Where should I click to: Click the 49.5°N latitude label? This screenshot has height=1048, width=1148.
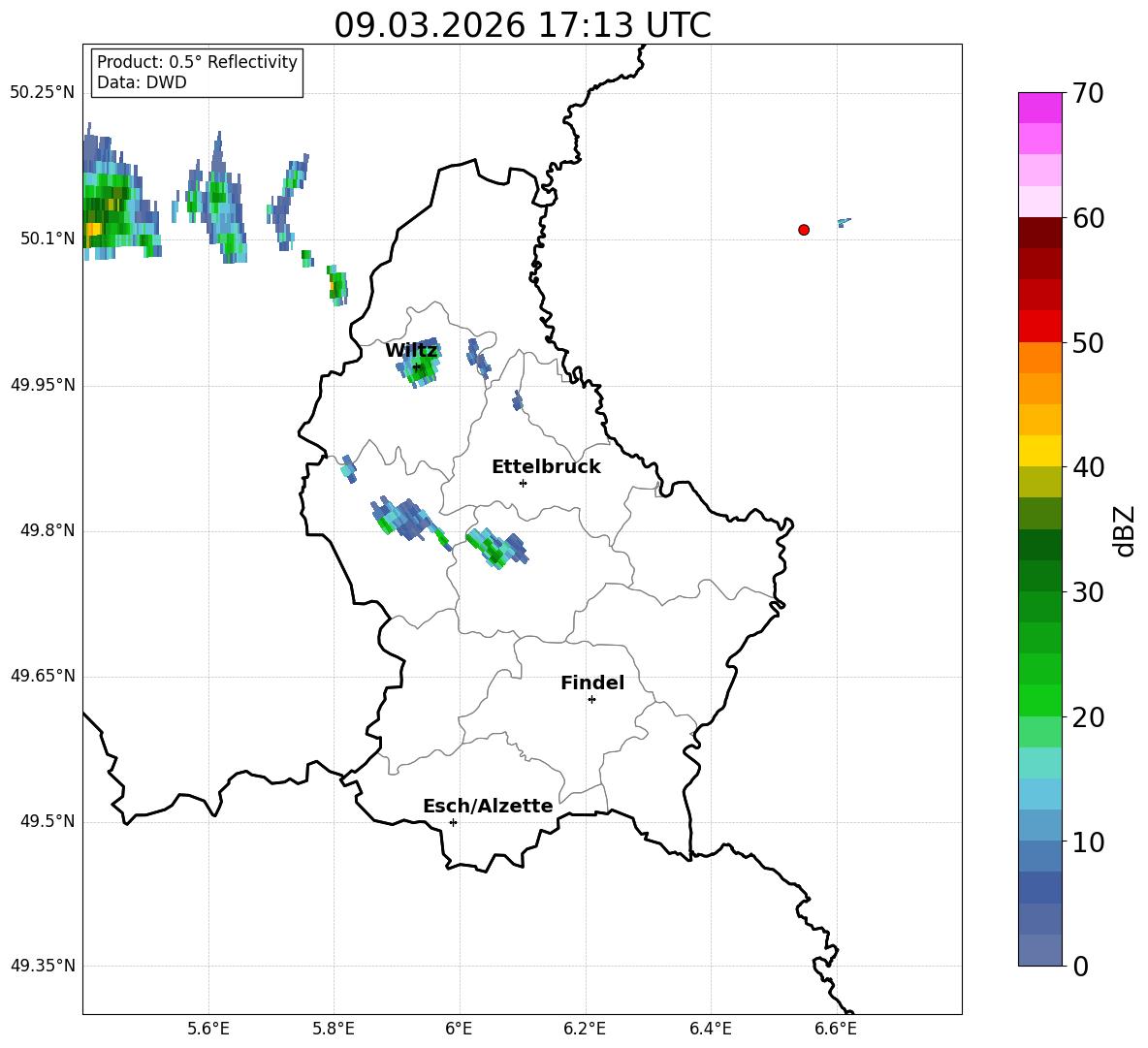pyautogui.click(x=48, y=821)
